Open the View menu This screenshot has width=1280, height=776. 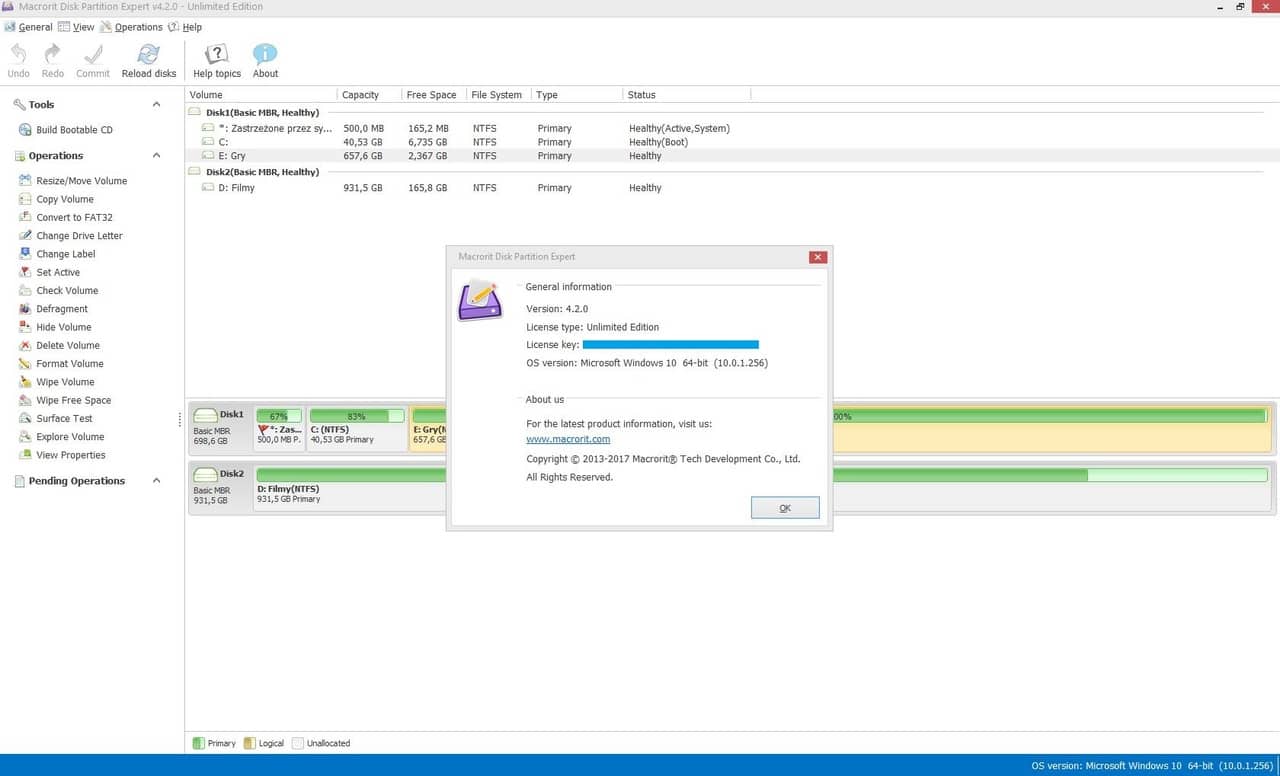point(76,27)
